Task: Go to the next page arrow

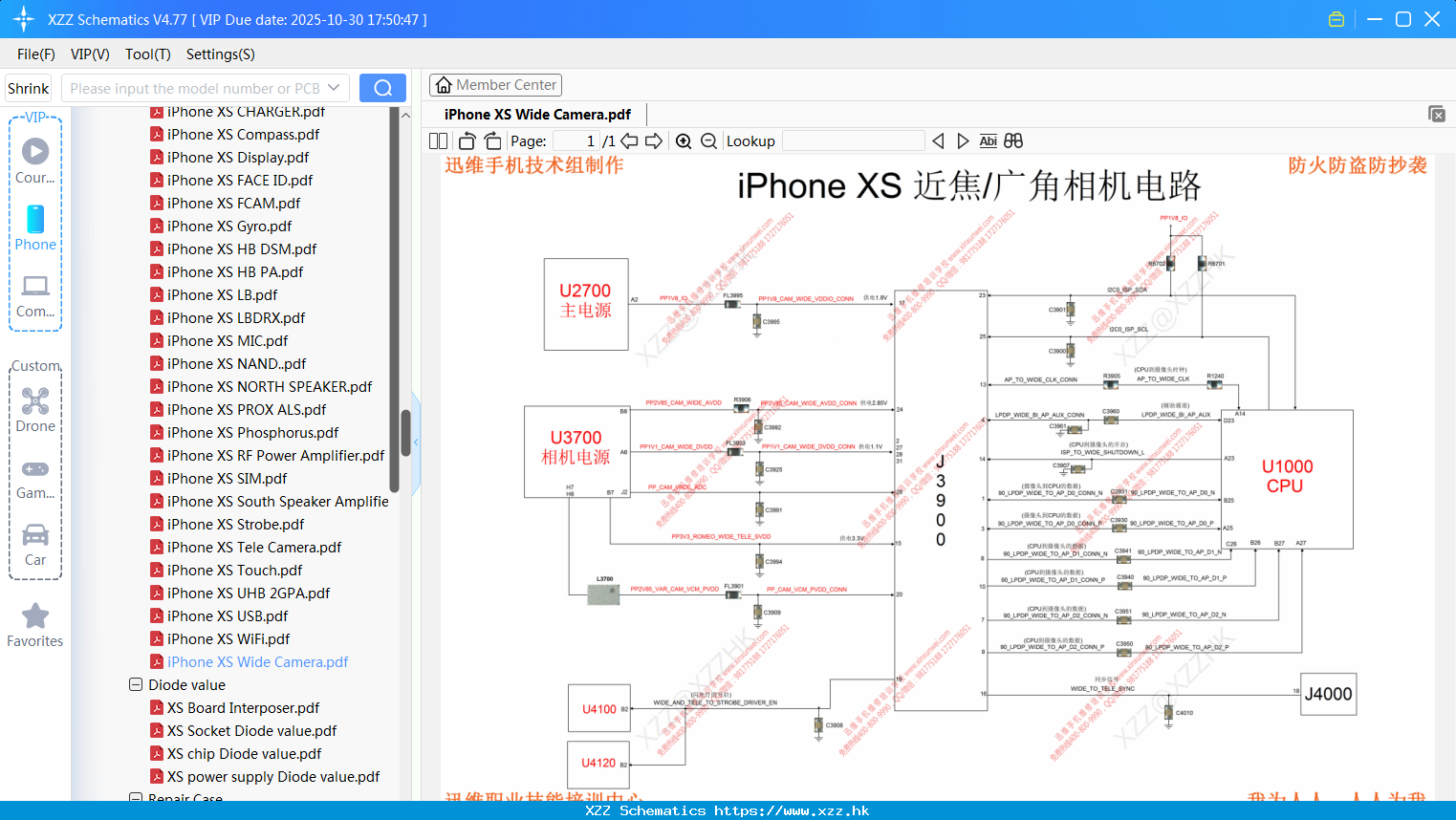Action: [654, 140]
